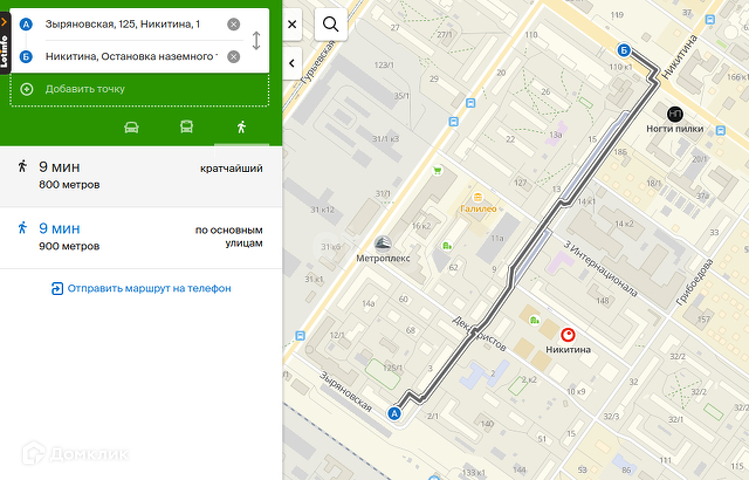
Task: Click bus stop icon near building 29
Action: click(453, 122)
